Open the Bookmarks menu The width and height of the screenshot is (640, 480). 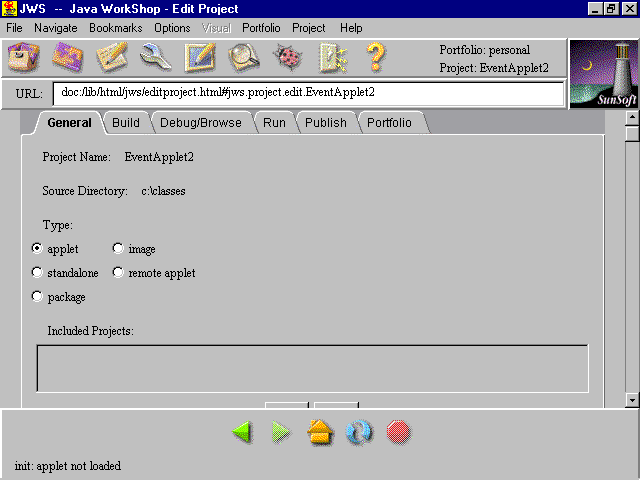pos(116,28)
